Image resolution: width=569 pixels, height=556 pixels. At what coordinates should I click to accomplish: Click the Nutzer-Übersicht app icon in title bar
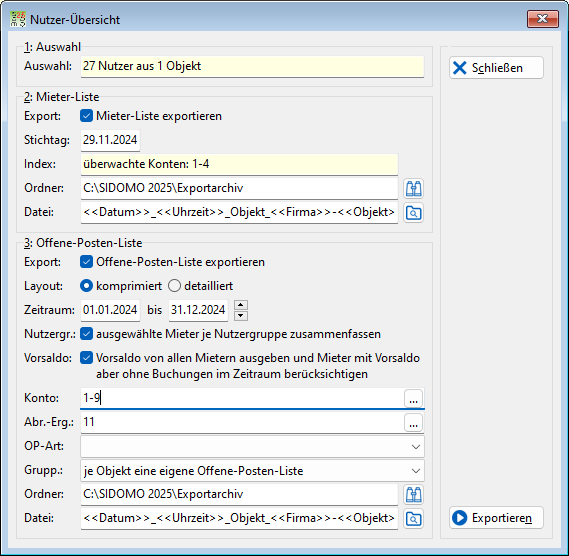point(18,19)
